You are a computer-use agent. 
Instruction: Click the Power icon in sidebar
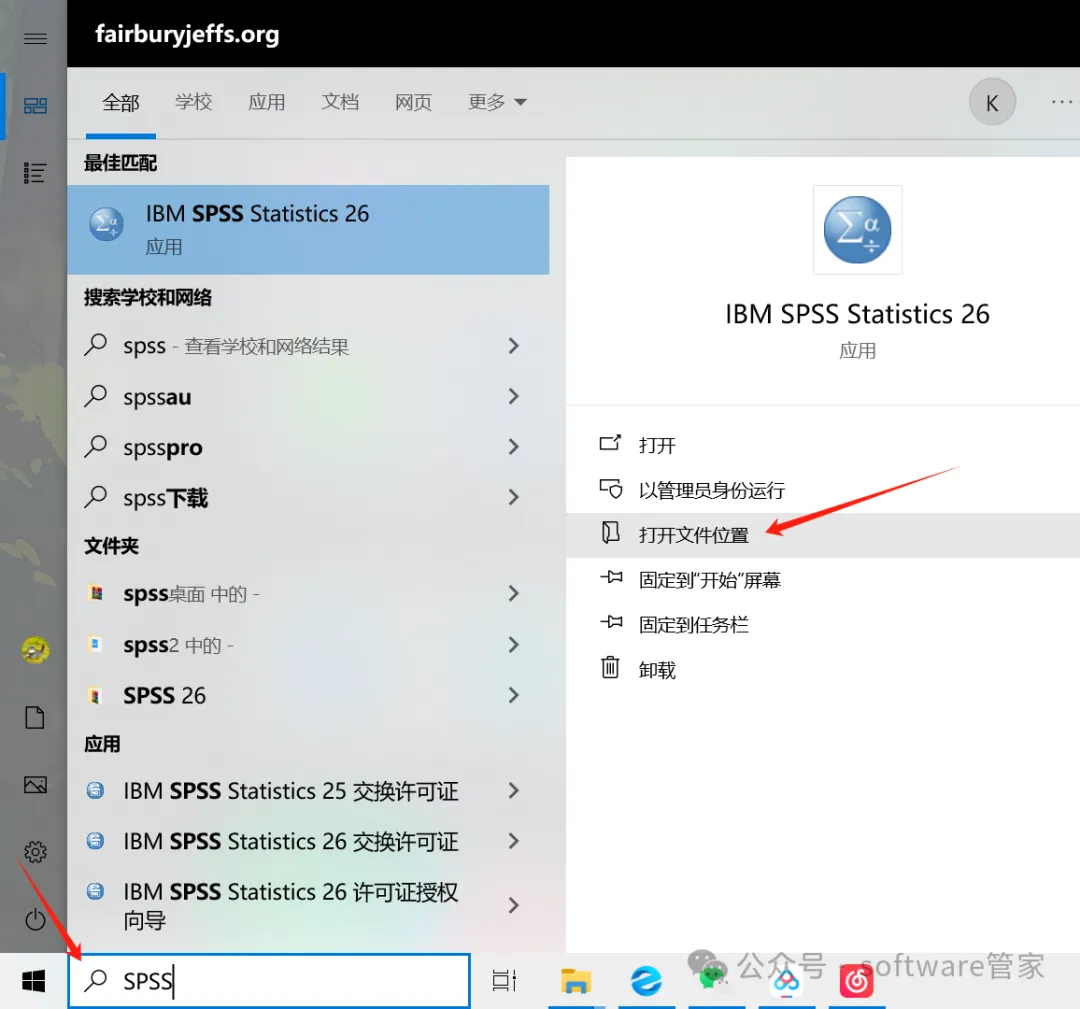pyautogui.click(x=35, y=919)
